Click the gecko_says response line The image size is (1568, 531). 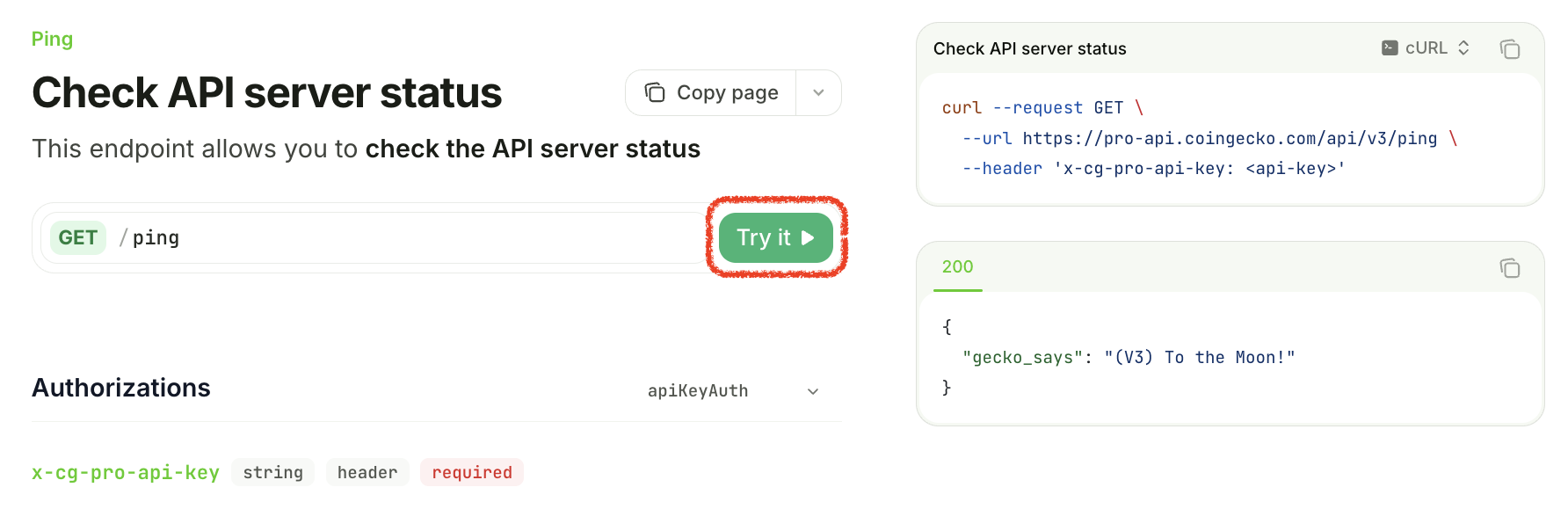point(1129,358)
